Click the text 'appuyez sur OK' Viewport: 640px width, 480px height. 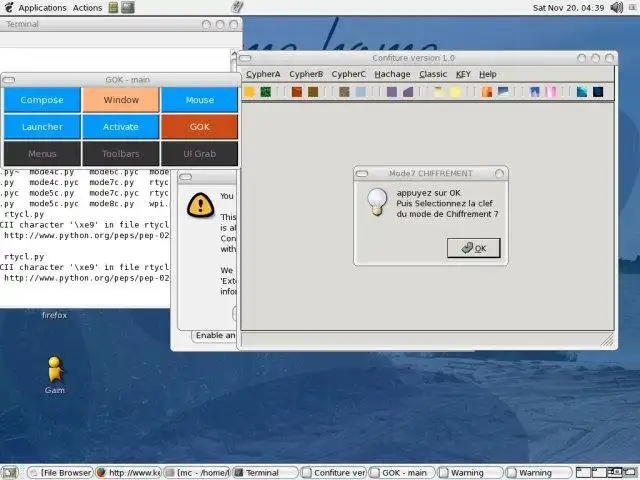pyautogui.click(x=429, y=193)
